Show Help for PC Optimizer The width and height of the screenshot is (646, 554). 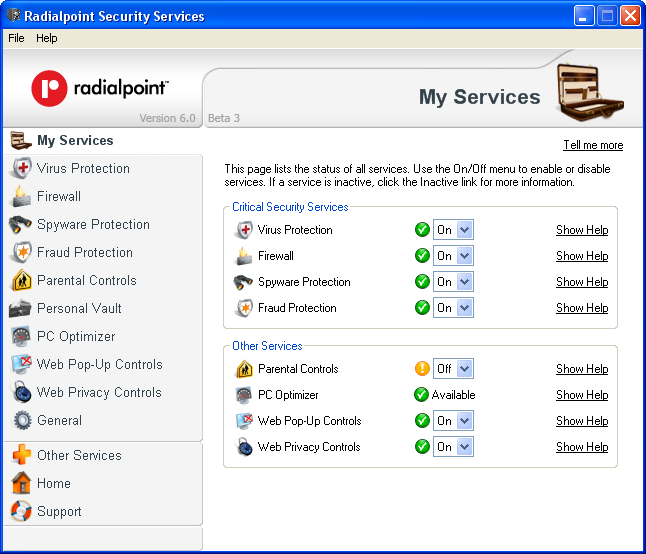(582, 395)
